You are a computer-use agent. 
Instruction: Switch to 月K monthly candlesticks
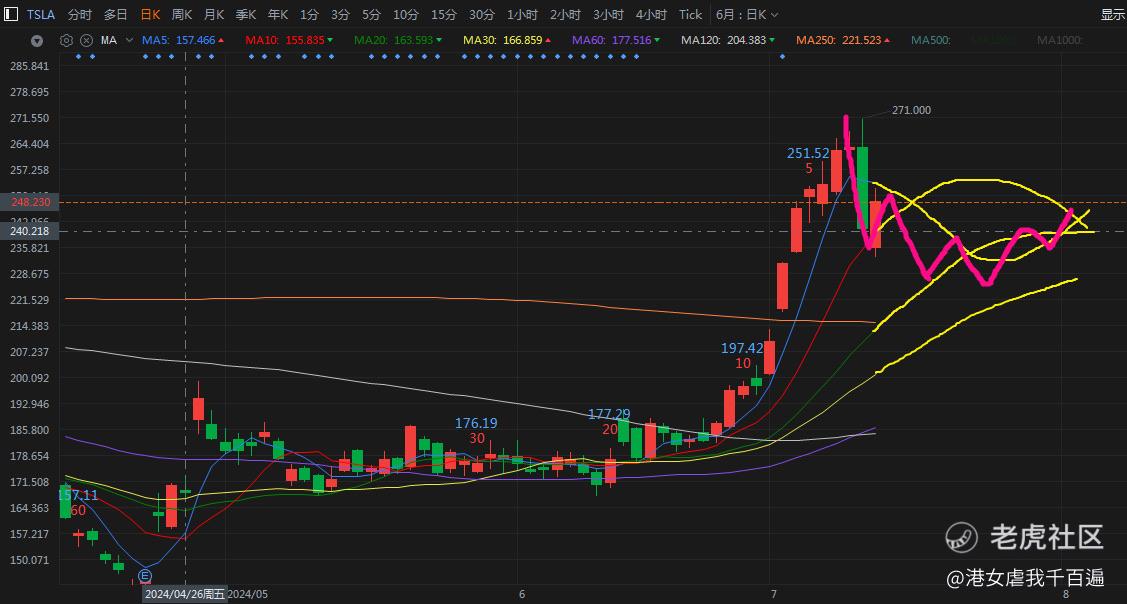pyautogui.click(x=214, y=14)
